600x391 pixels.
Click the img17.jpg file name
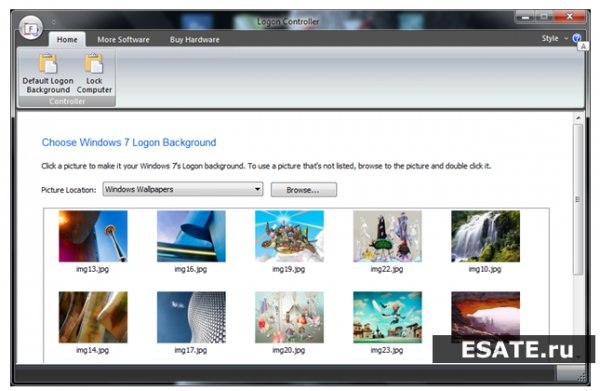pos(191,350)
